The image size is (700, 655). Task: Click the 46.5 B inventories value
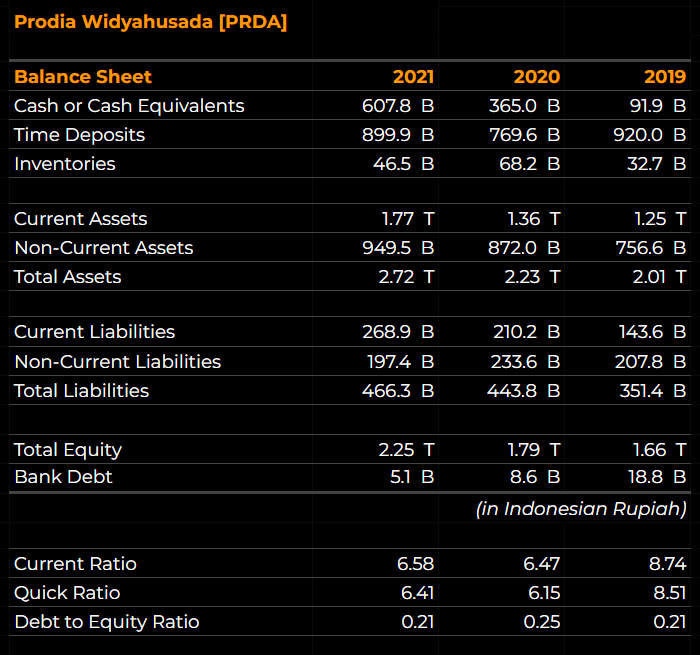pos(404,164)
